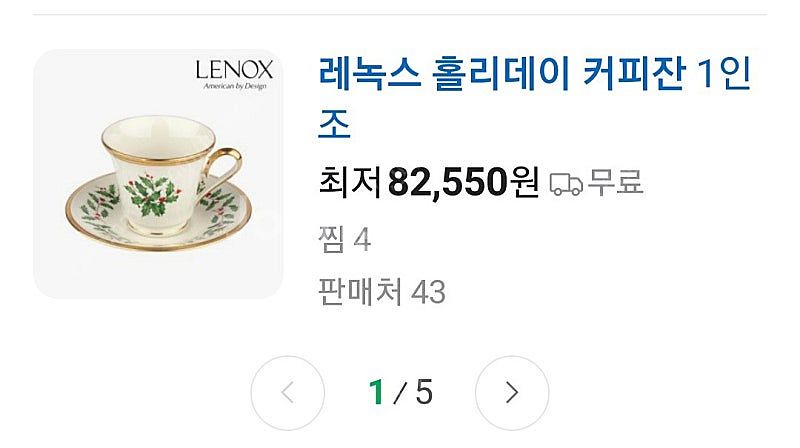Click the 1인 text in title
Image resolution: width=800 pixels, height=448 pixels.
(x=723, y=73)
